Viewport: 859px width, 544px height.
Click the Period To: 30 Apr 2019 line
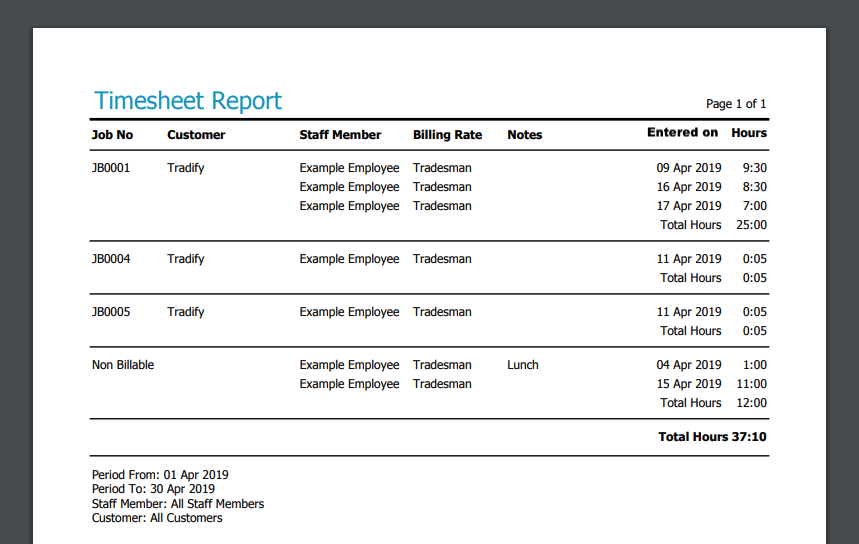tap(153, 489)
